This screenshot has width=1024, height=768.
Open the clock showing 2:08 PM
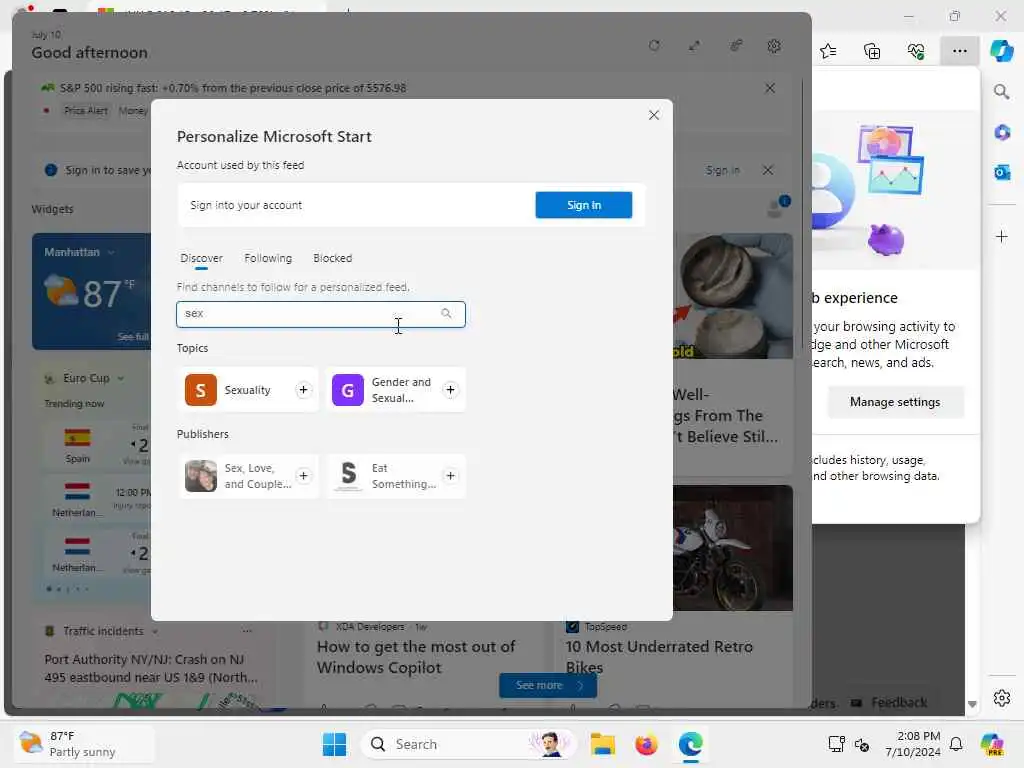tap(913, 744)
